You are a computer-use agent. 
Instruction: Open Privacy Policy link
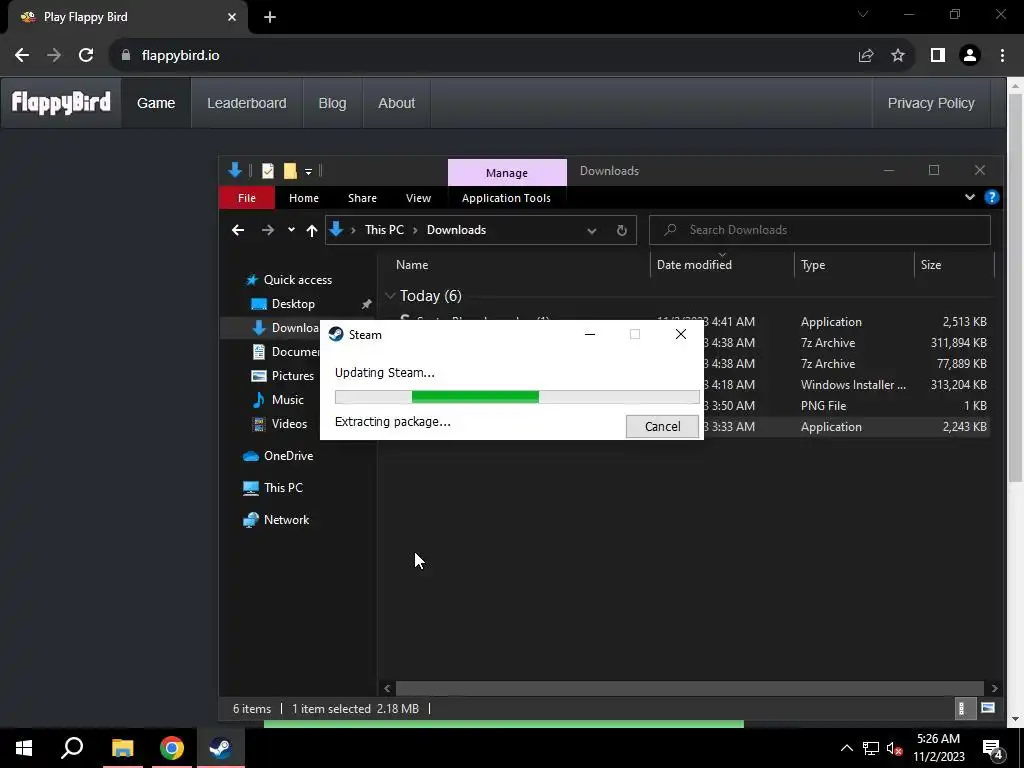click(x=931, y=103)
